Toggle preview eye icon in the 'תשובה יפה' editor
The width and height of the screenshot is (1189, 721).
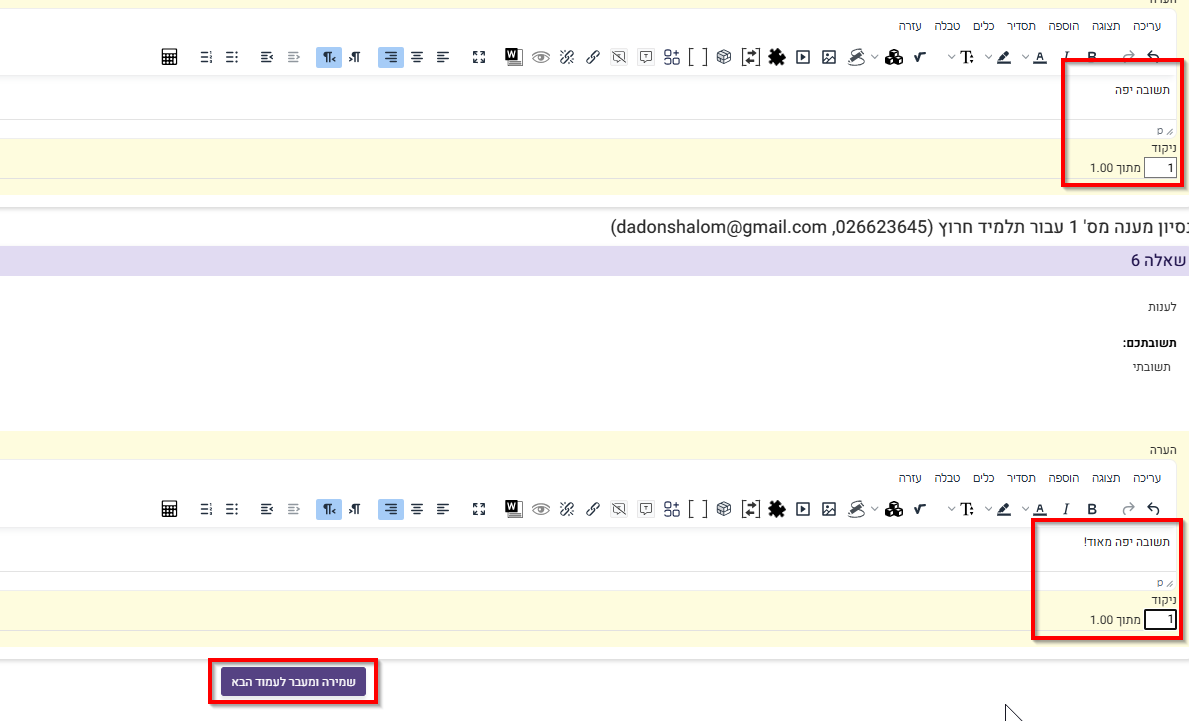[541, 57]
